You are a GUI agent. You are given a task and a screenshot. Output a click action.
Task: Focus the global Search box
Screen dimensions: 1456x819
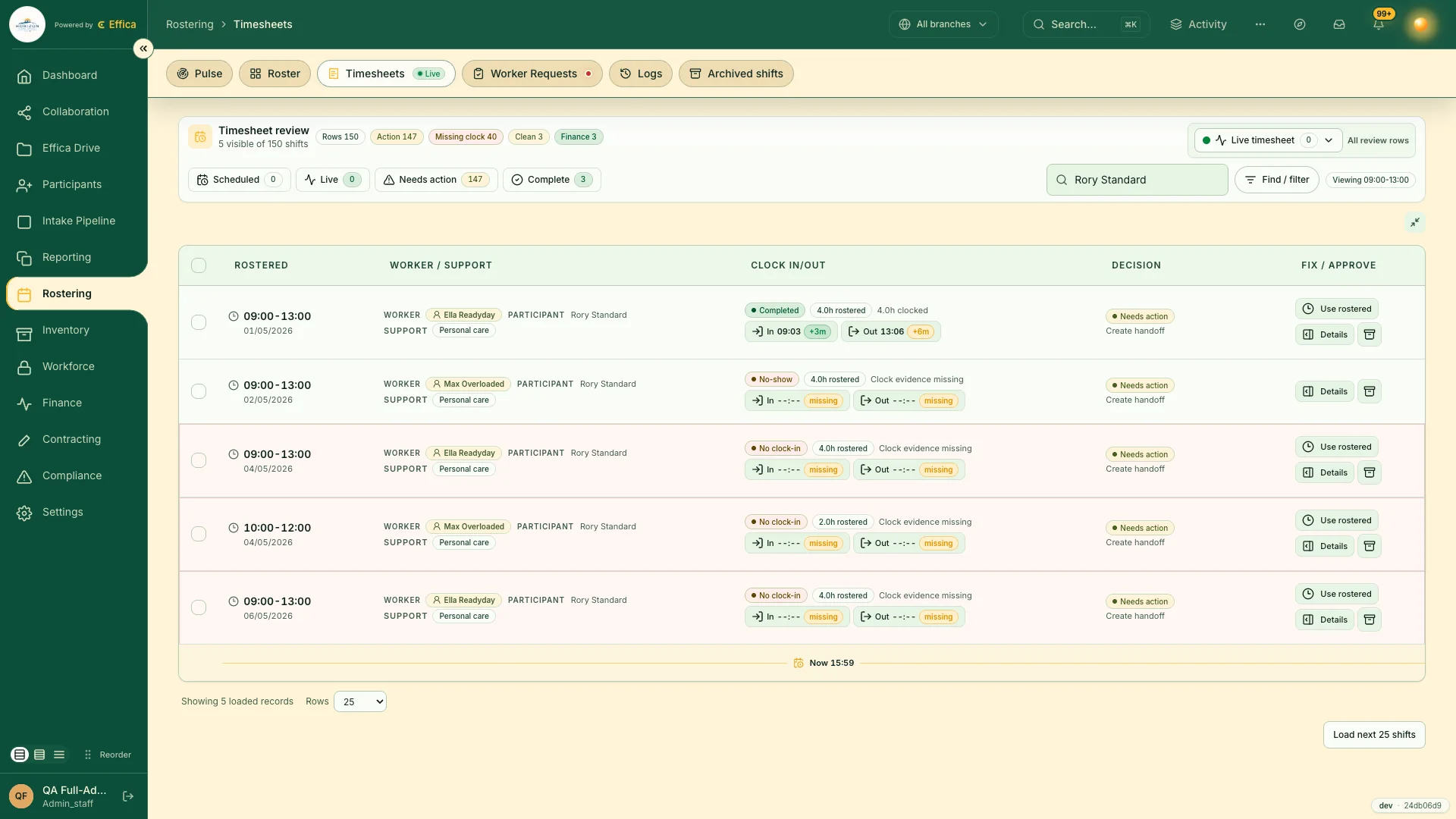(1086, 24)
